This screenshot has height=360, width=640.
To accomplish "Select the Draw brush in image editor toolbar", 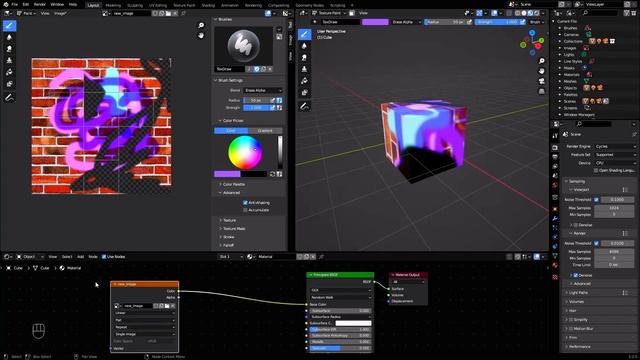I will point(9,26).
